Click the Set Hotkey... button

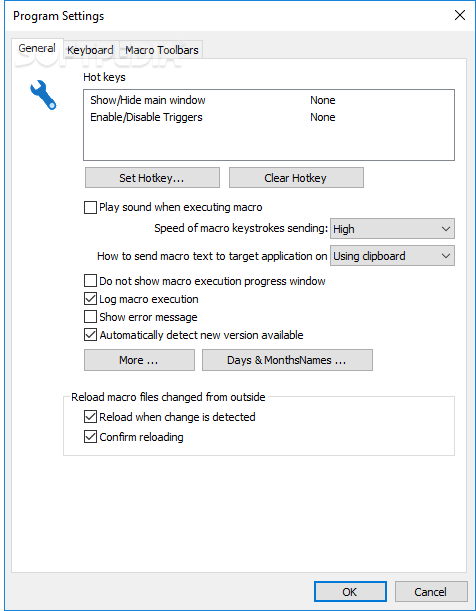tap(152, 178)
